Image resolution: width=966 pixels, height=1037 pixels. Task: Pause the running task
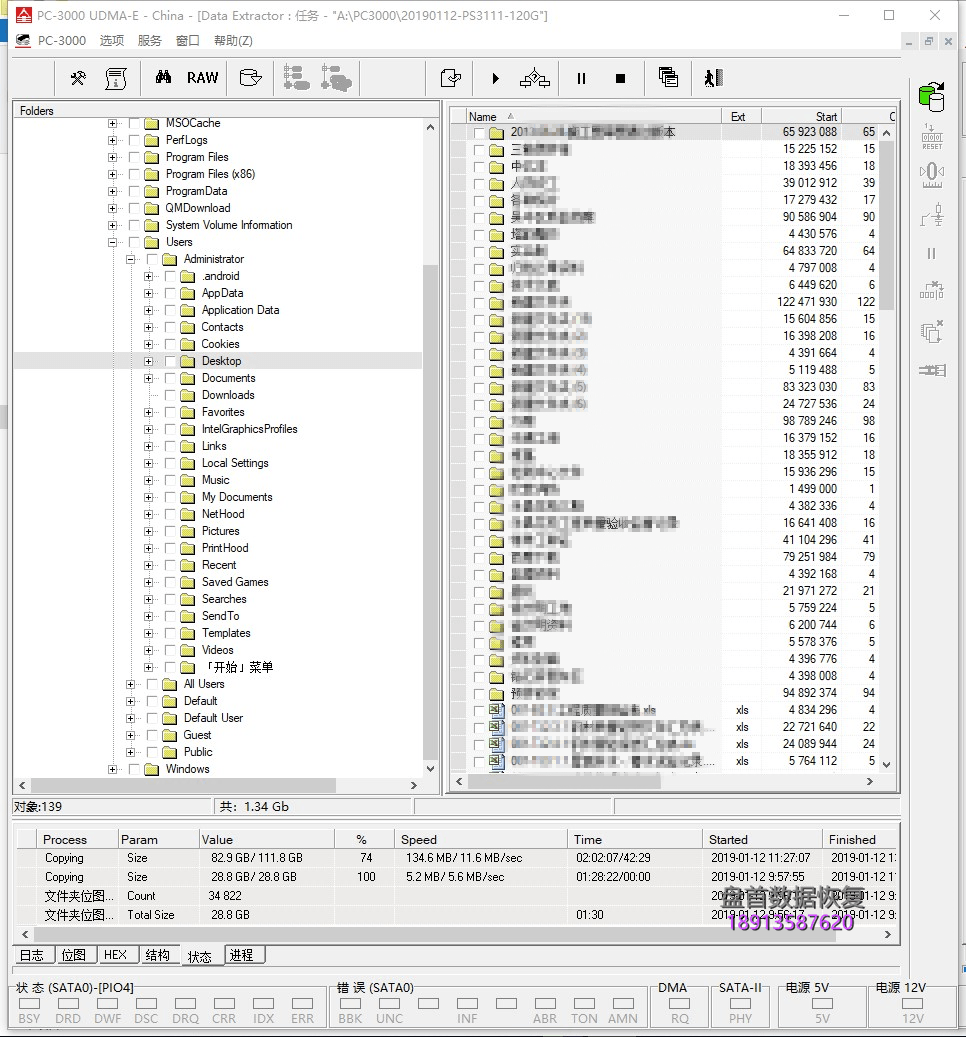581,79
